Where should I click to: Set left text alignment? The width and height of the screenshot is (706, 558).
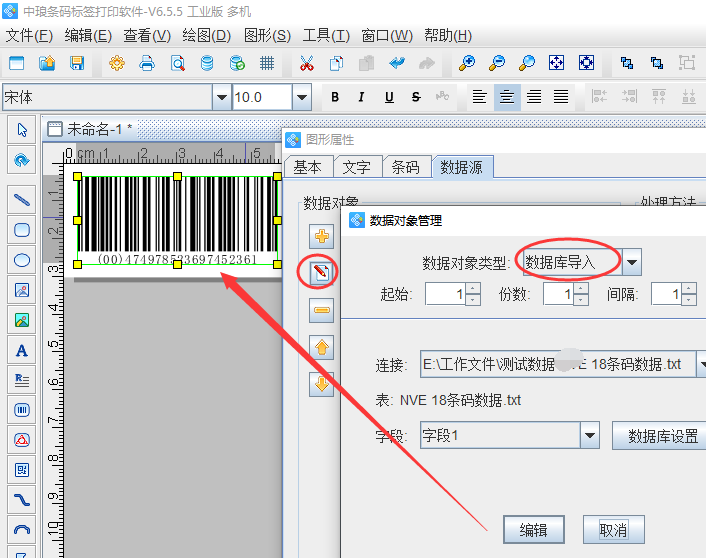[x=480, y=96]
